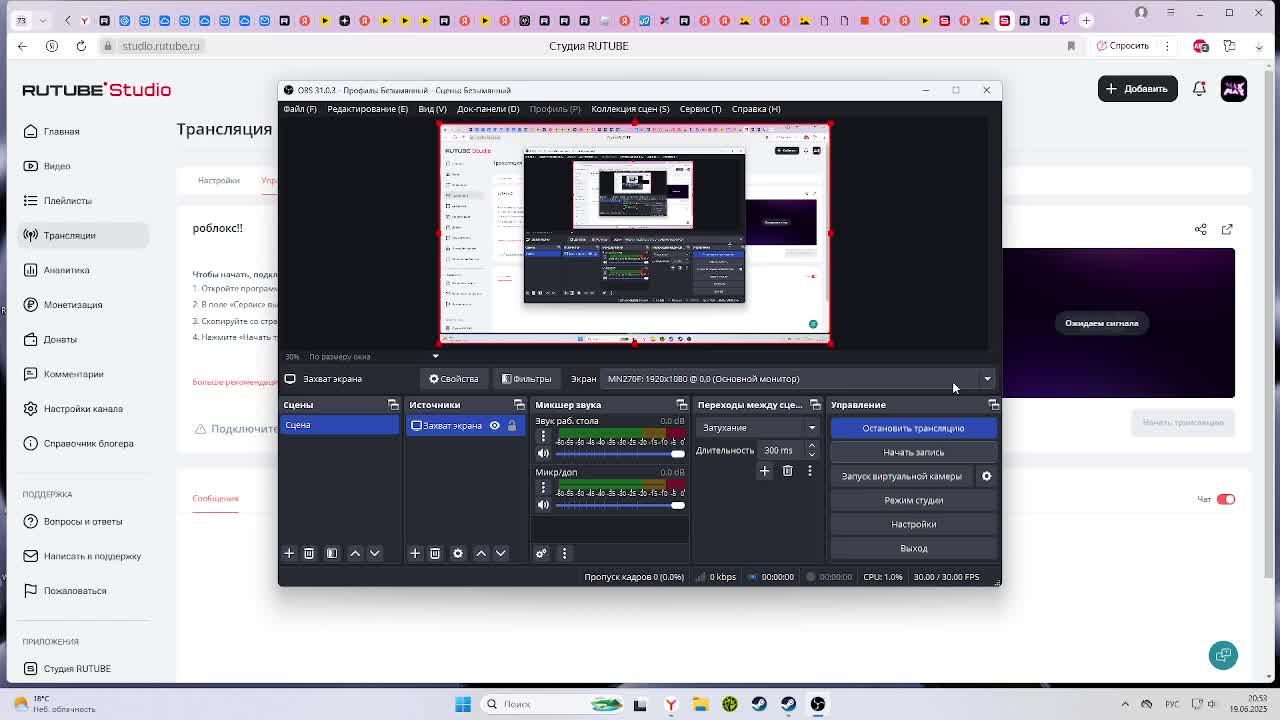The height and width of the screenshot is (720, 1280).
Task: Open OBS Studio from the taskbar
Action: [x=818, y=704]
